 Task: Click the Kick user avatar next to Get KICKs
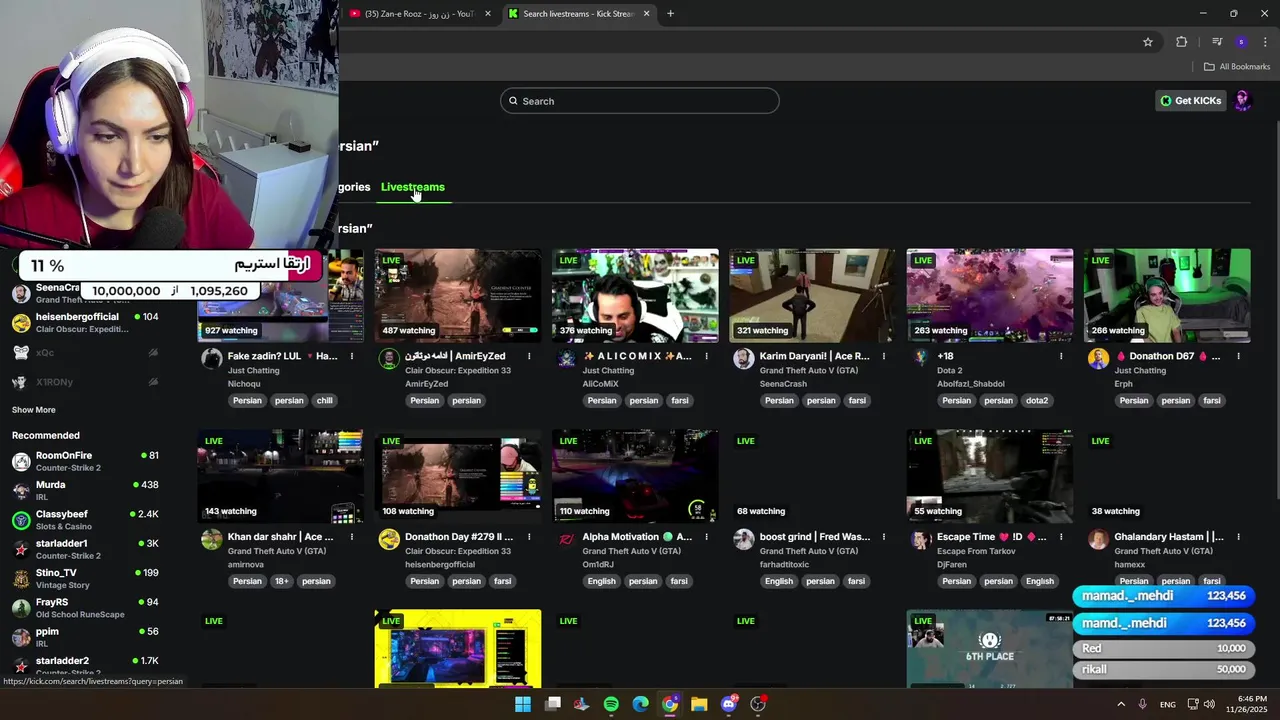(1242, 100)
